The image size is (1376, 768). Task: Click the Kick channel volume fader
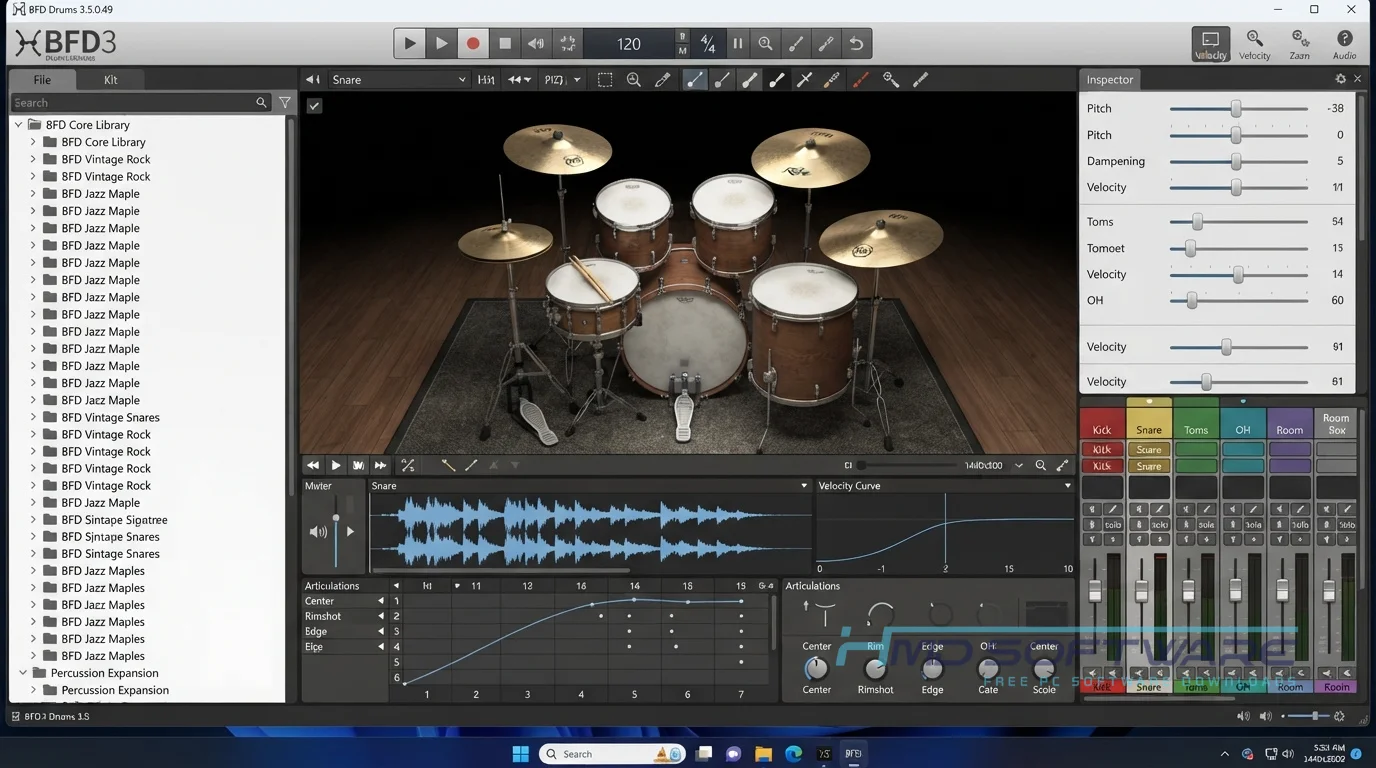coord(1095,591)
